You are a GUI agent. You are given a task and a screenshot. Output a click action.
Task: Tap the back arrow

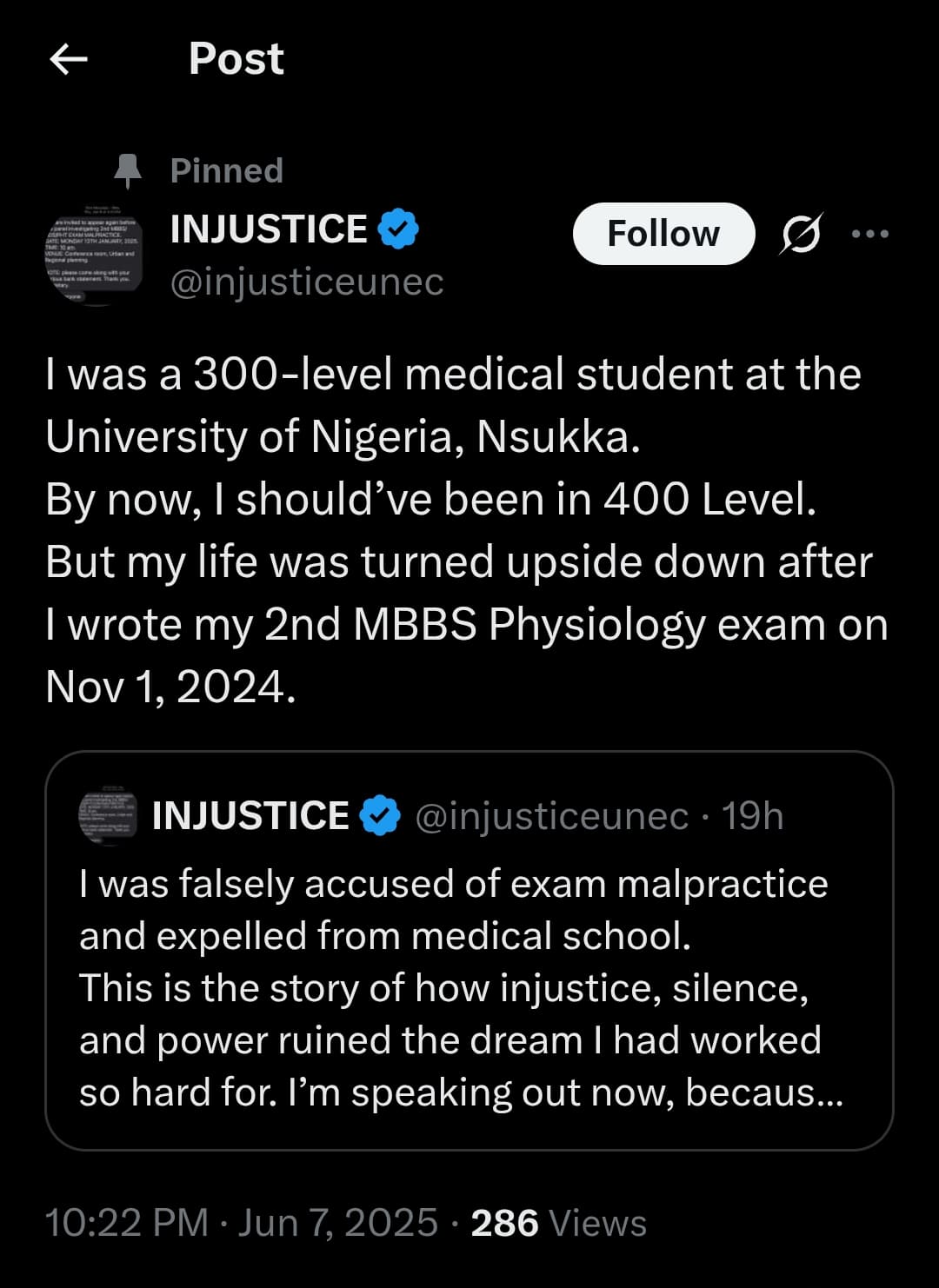point(69,59)
